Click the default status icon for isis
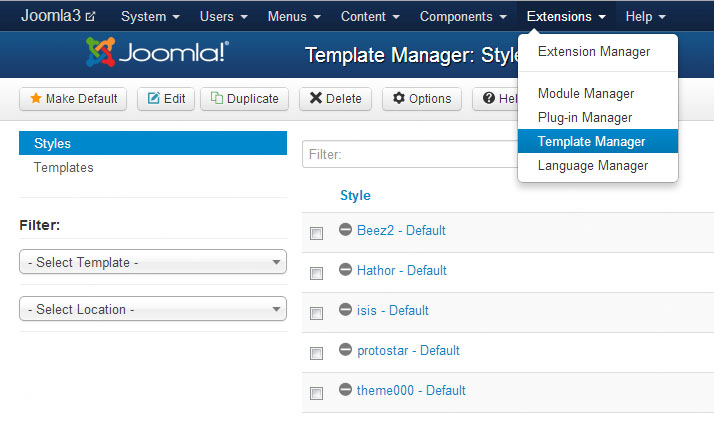 [345, 309]
